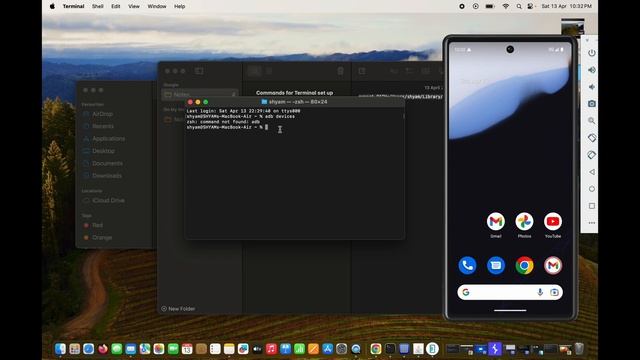Select Recents in Finder sidebar
This screenshot has height=360, width=640.
(x=103, y=126)
